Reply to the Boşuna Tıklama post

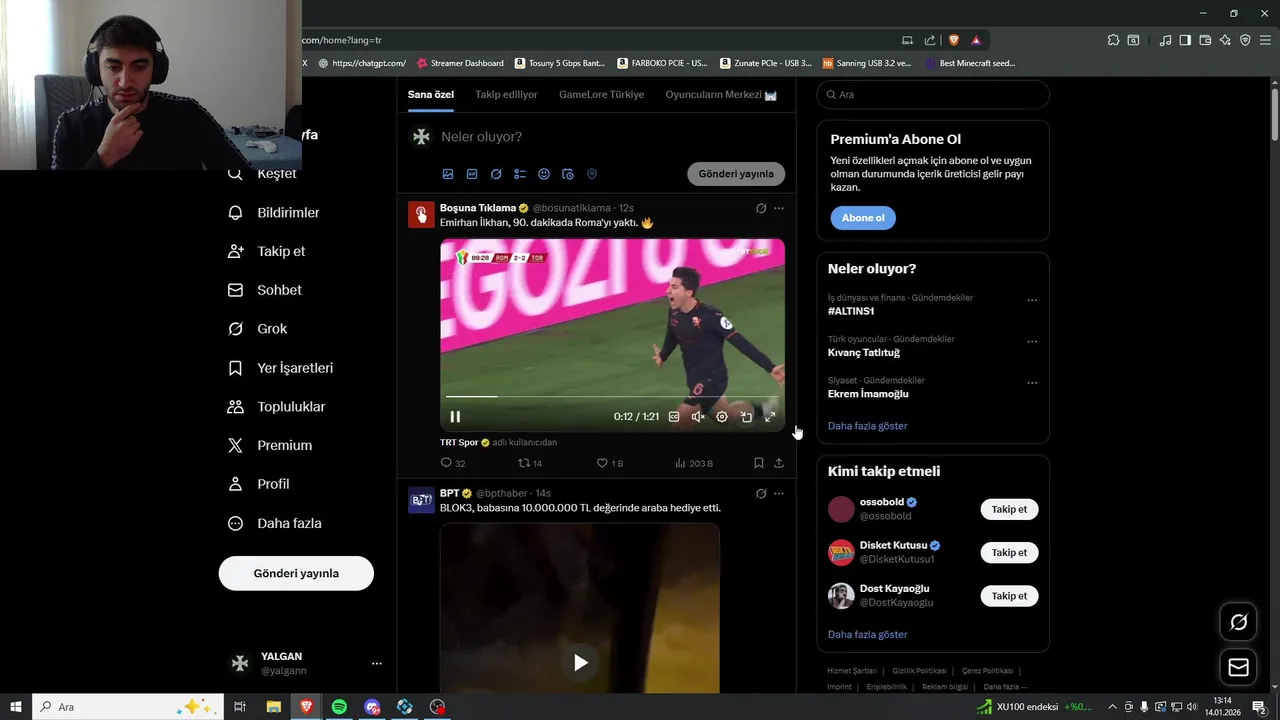(x=453, y=463)
